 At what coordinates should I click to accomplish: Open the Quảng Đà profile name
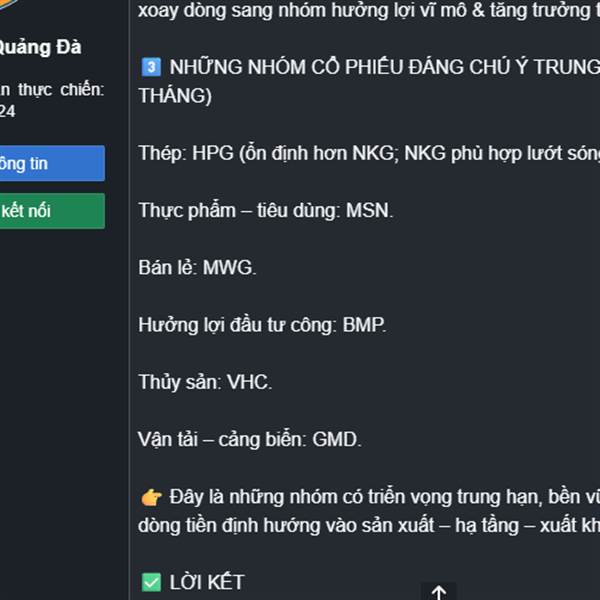click(40, 47)
